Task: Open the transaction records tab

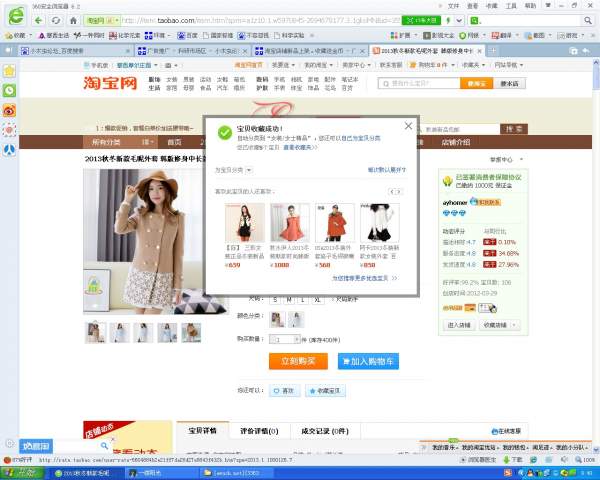Action: pos(325,431)
